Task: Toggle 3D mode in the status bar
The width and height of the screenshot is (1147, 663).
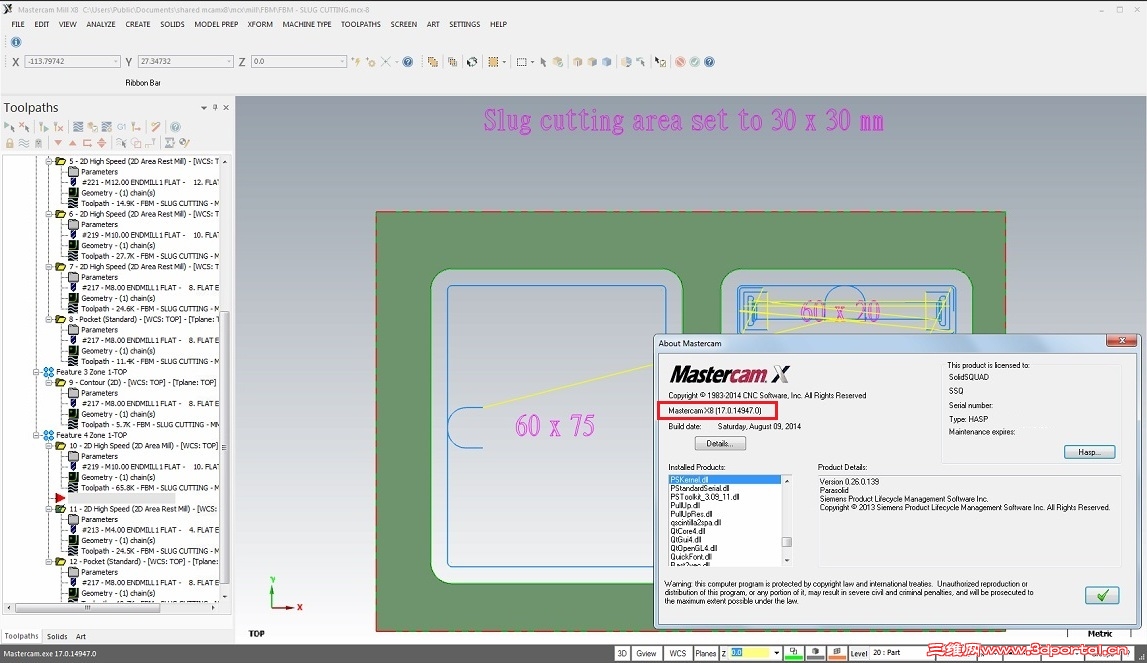Action: coord(622,653)
